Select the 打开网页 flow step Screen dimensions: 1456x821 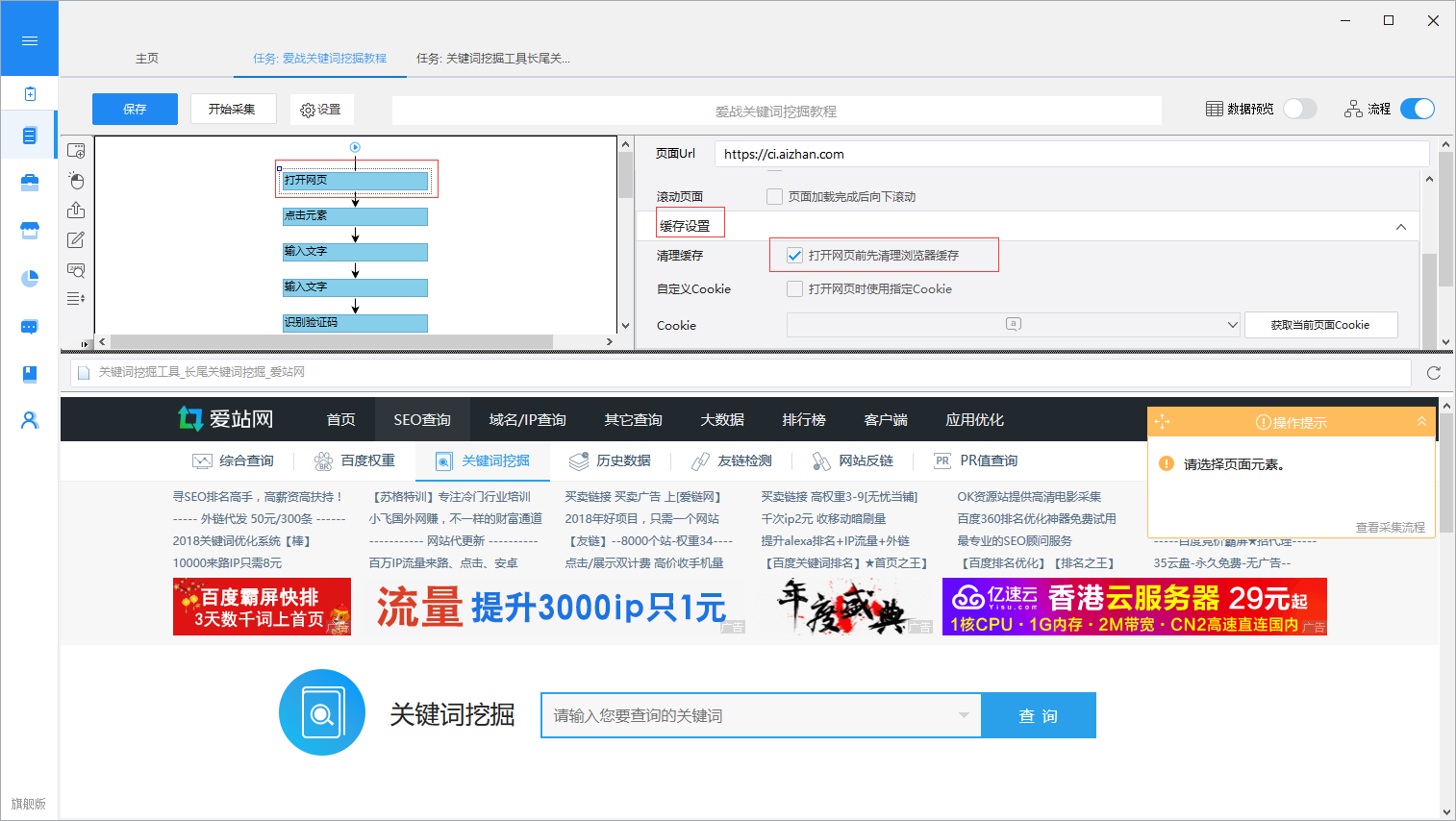355,180
